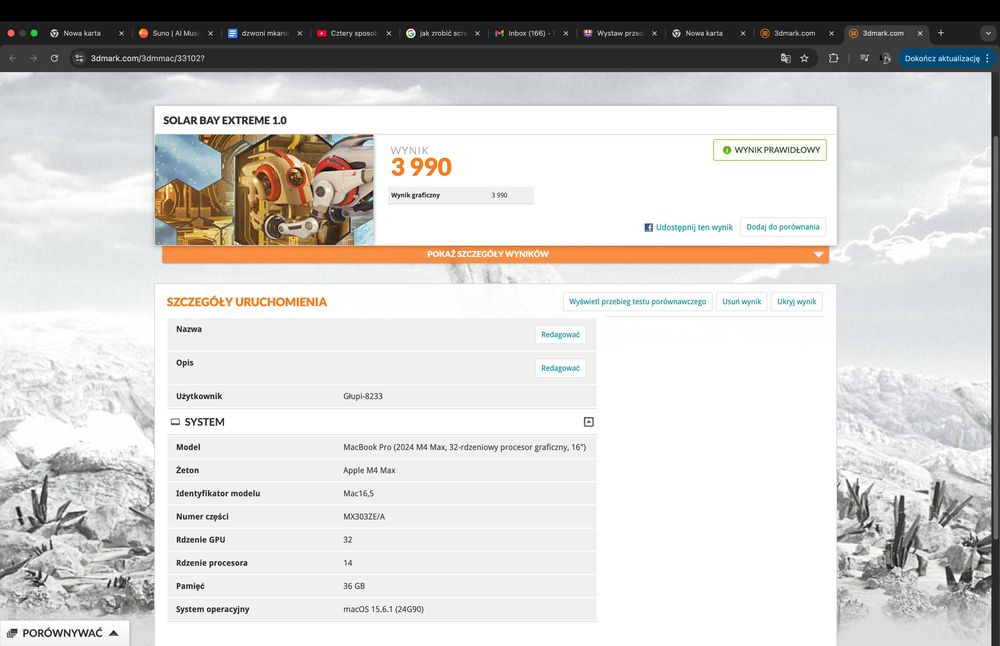Screen dimensions: 1000x646
Task: Open Chrome three-dot menu
Action: coord(987,58)
